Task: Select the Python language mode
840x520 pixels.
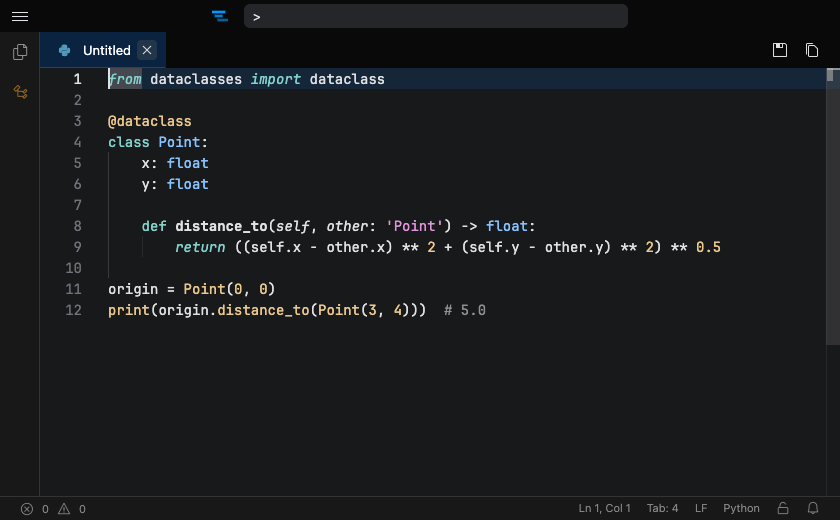Action: tap(741, 508)
